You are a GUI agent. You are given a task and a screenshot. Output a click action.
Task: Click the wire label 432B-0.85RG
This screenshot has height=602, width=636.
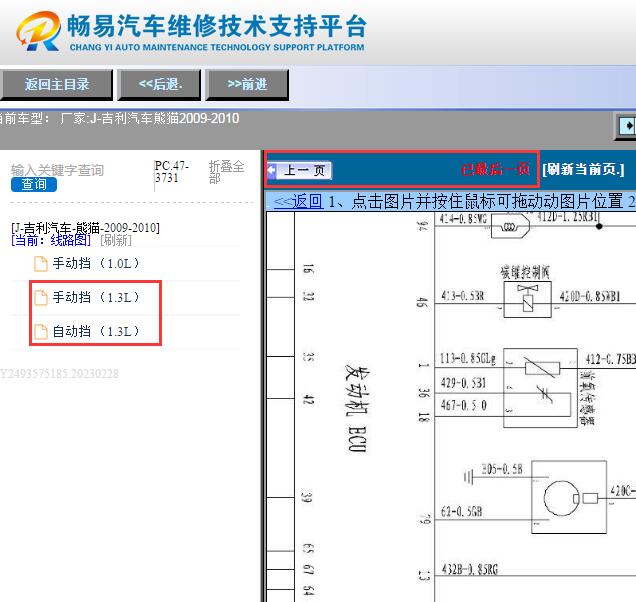click(x=470, y=570)
